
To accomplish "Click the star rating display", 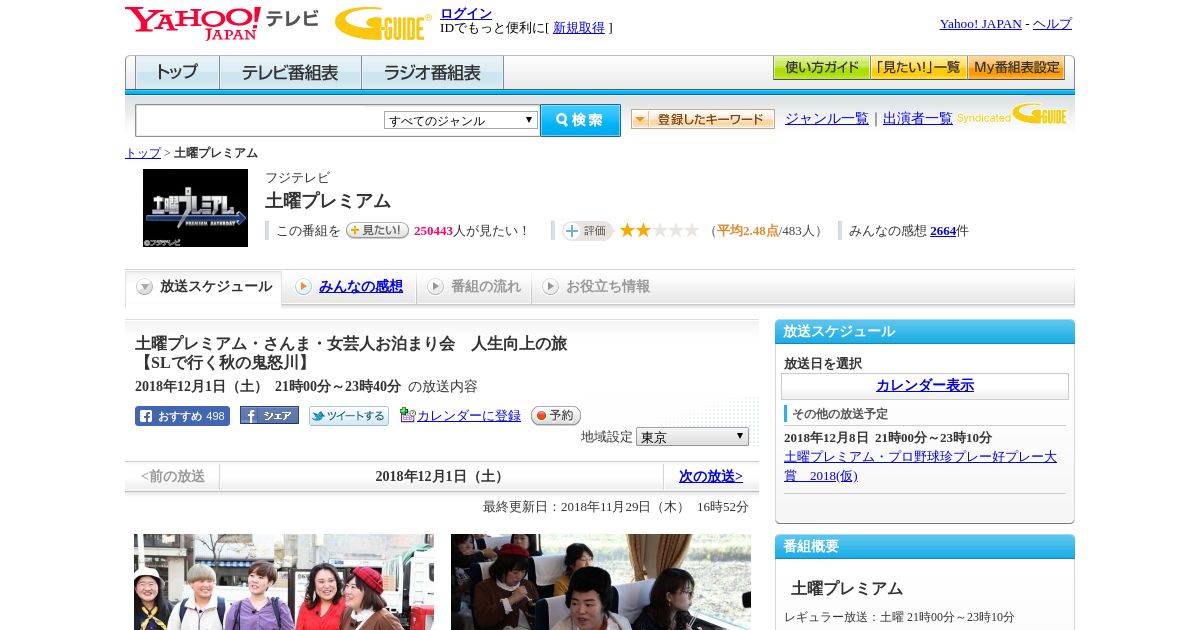I will pos(659,230).
